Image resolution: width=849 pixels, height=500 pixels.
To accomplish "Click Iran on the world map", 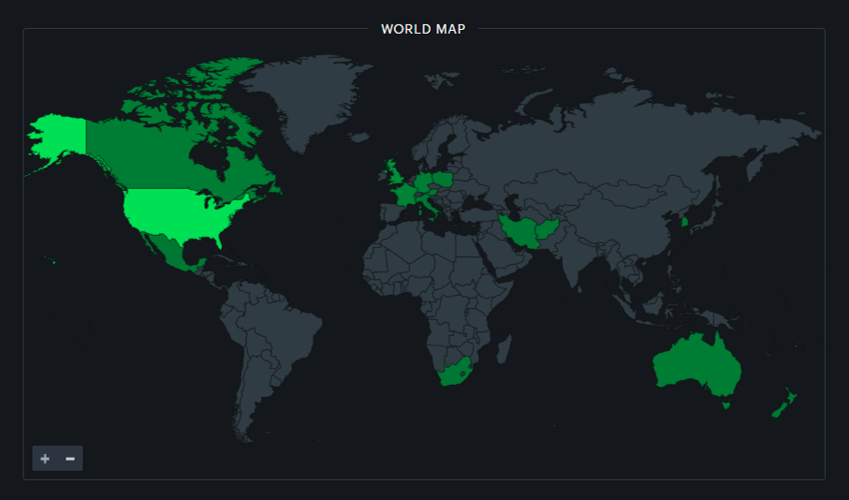I will 522,232.
